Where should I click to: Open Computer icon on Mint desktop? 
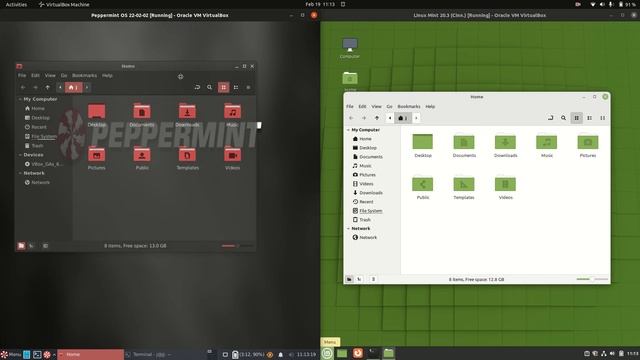[350, 48]
